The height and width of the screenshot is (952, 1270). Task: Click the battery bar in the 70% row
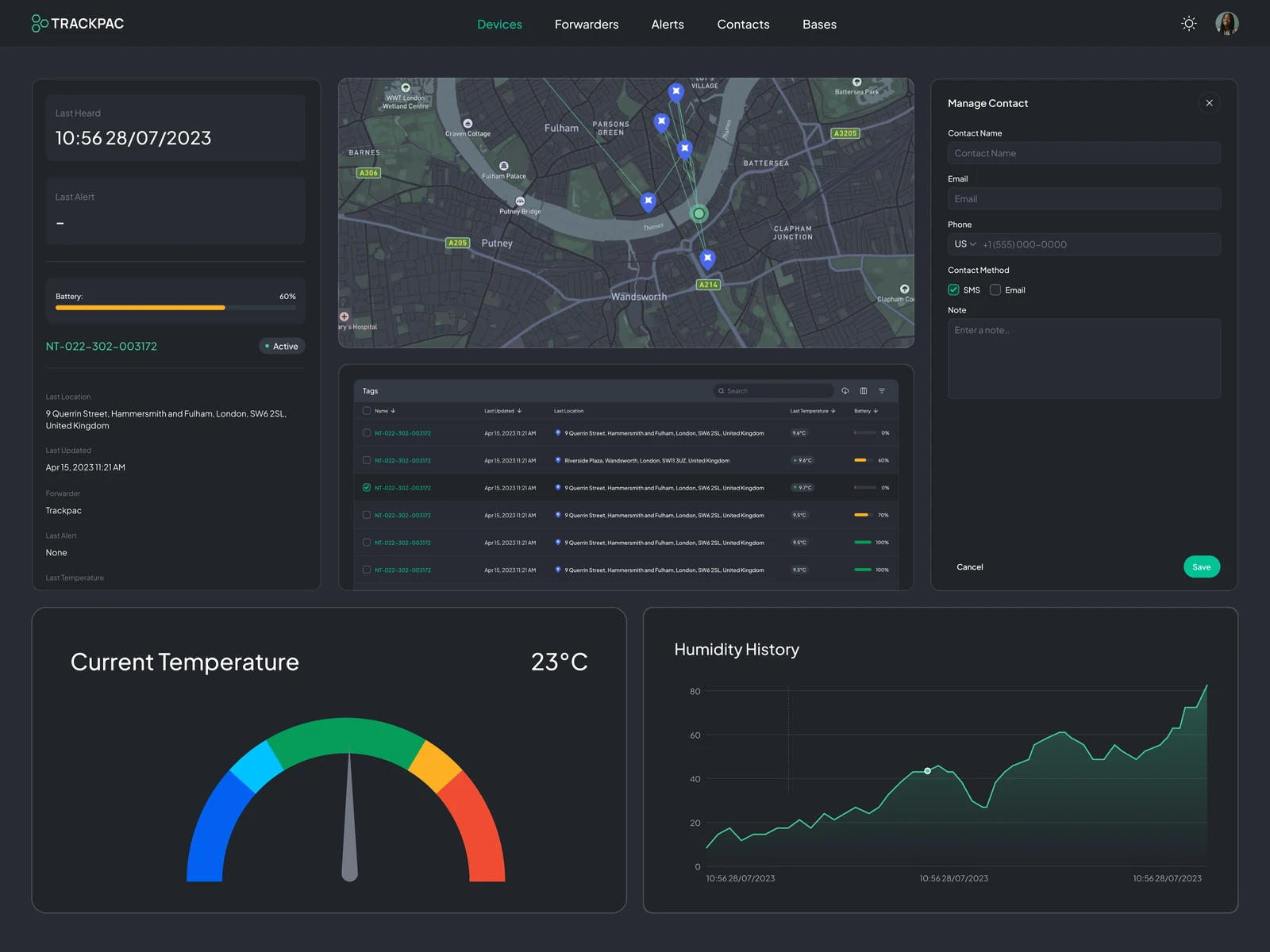865,515
